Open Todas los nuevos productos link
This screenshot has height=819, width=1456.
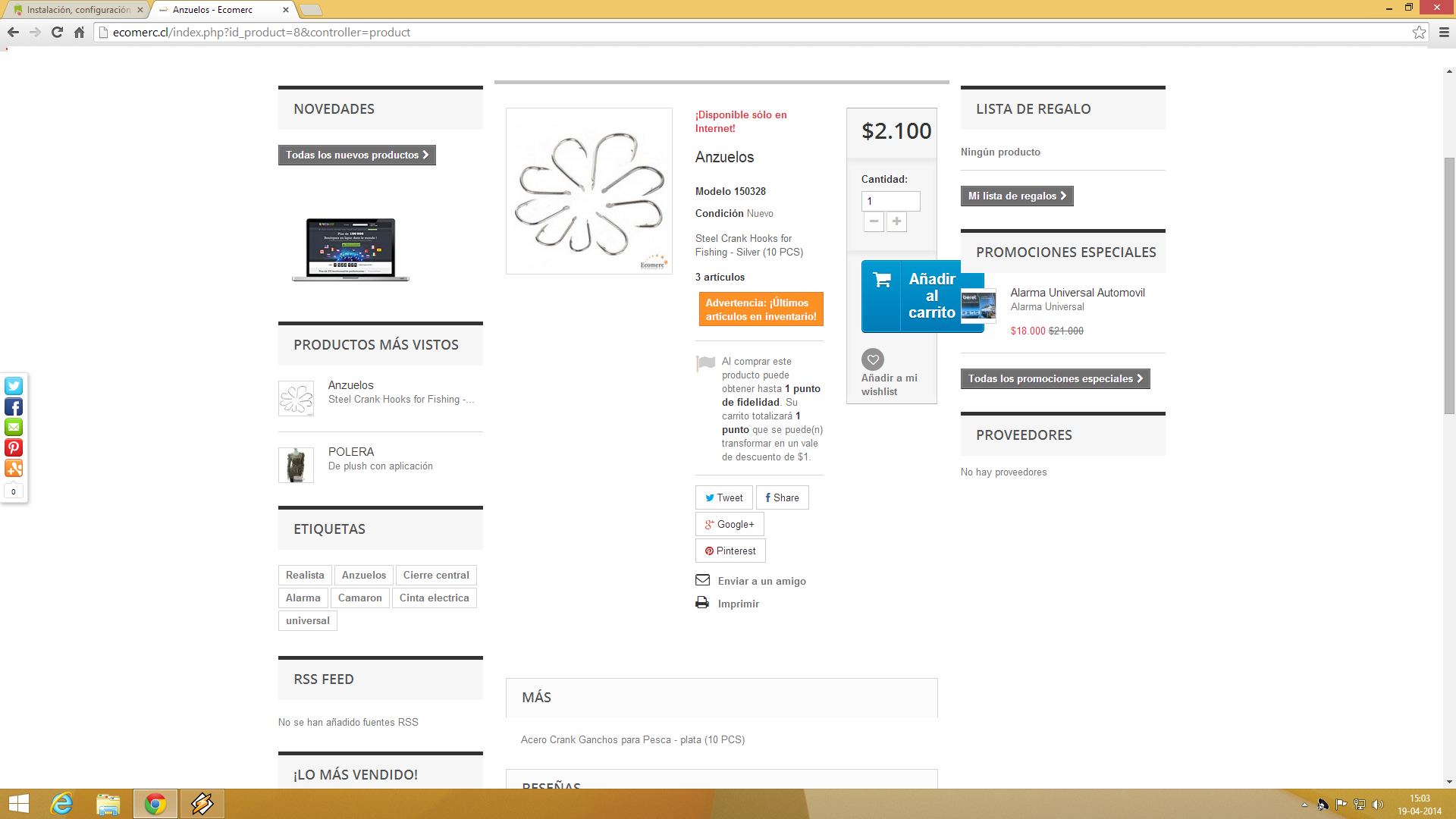click(356, 155)
